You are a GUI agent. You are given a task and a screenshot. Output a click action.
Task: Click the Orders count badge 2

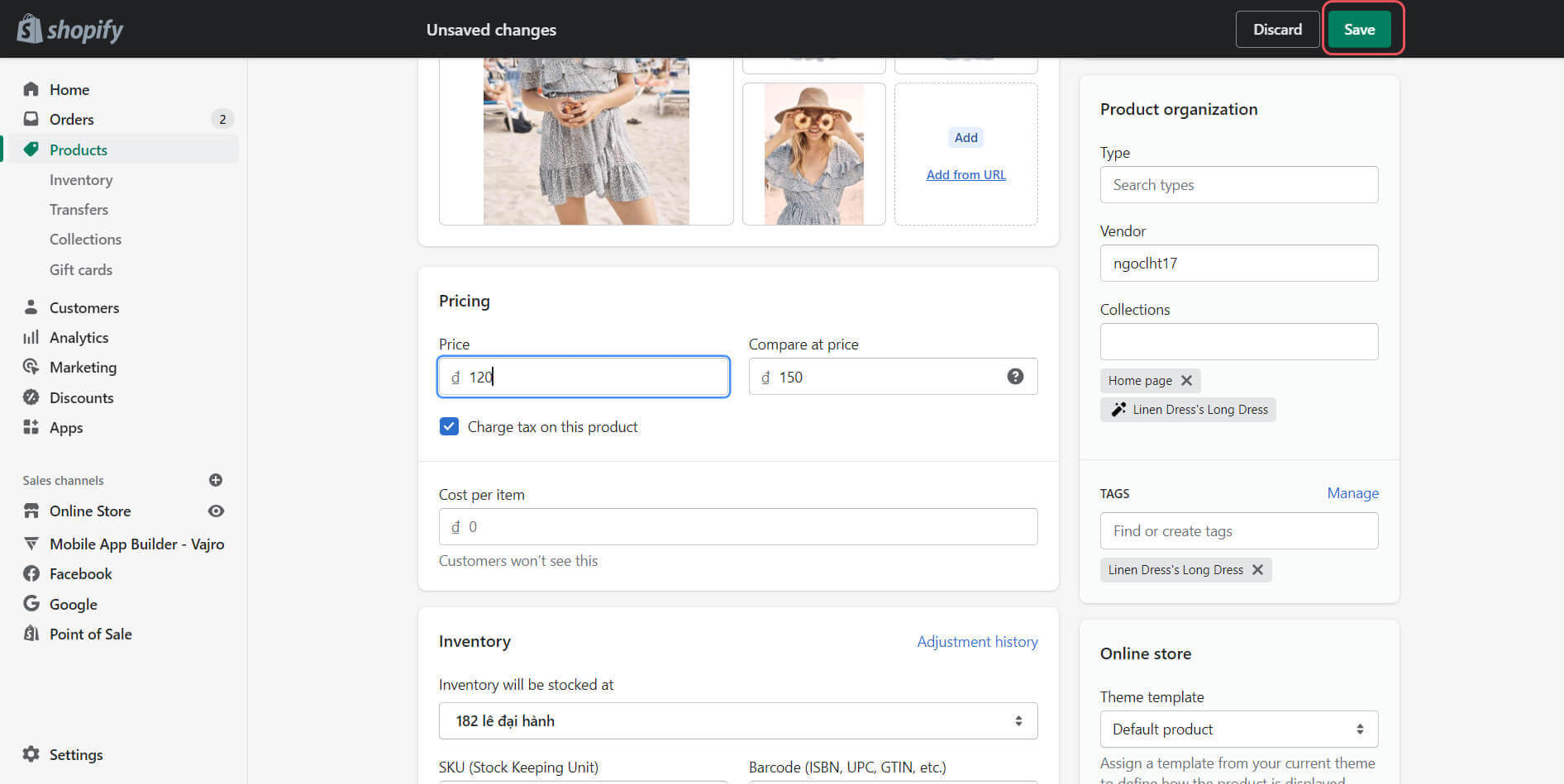222,119
